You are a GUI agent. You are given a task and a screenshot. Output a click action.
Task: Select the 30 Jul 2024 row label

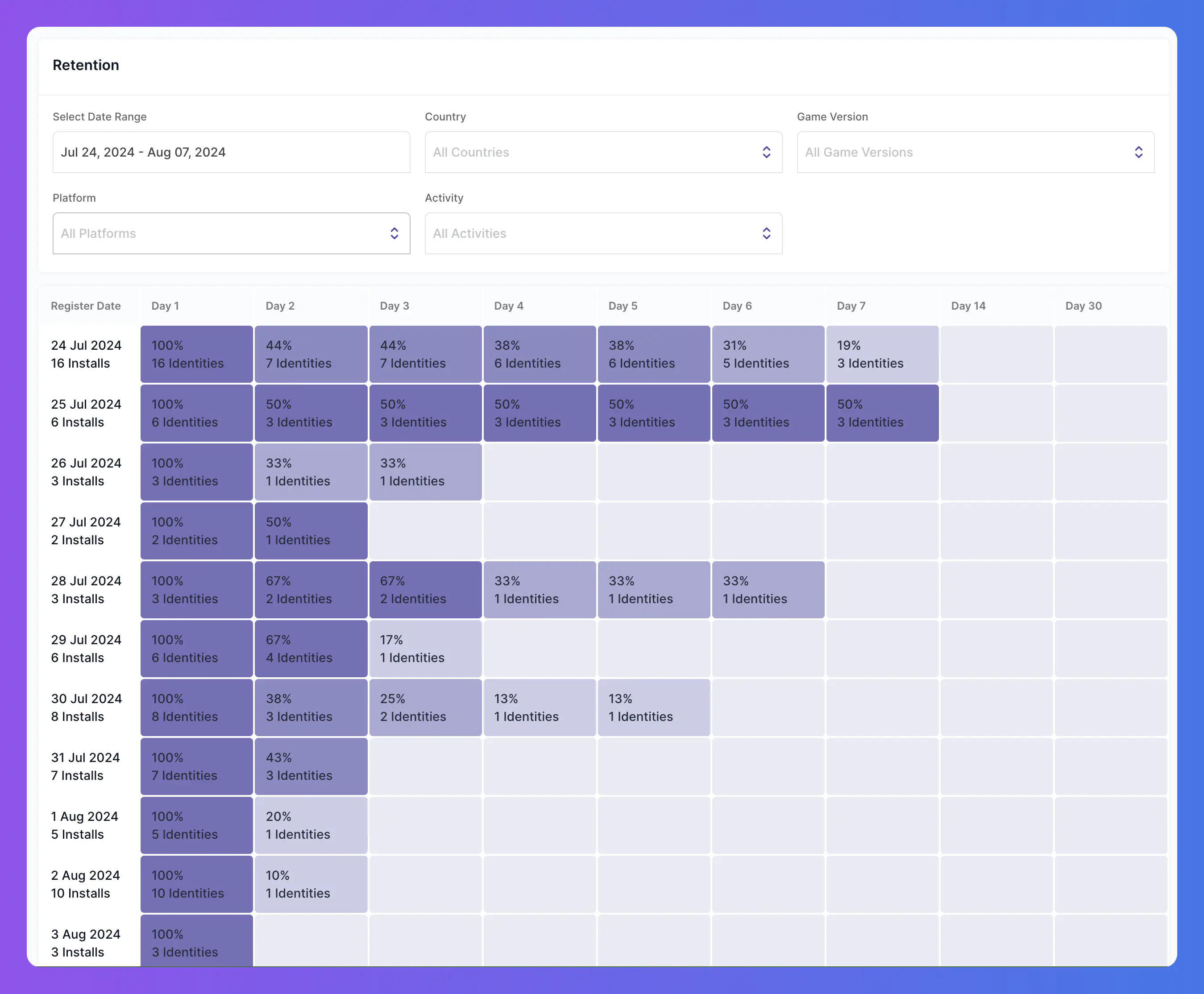point(86,708)
